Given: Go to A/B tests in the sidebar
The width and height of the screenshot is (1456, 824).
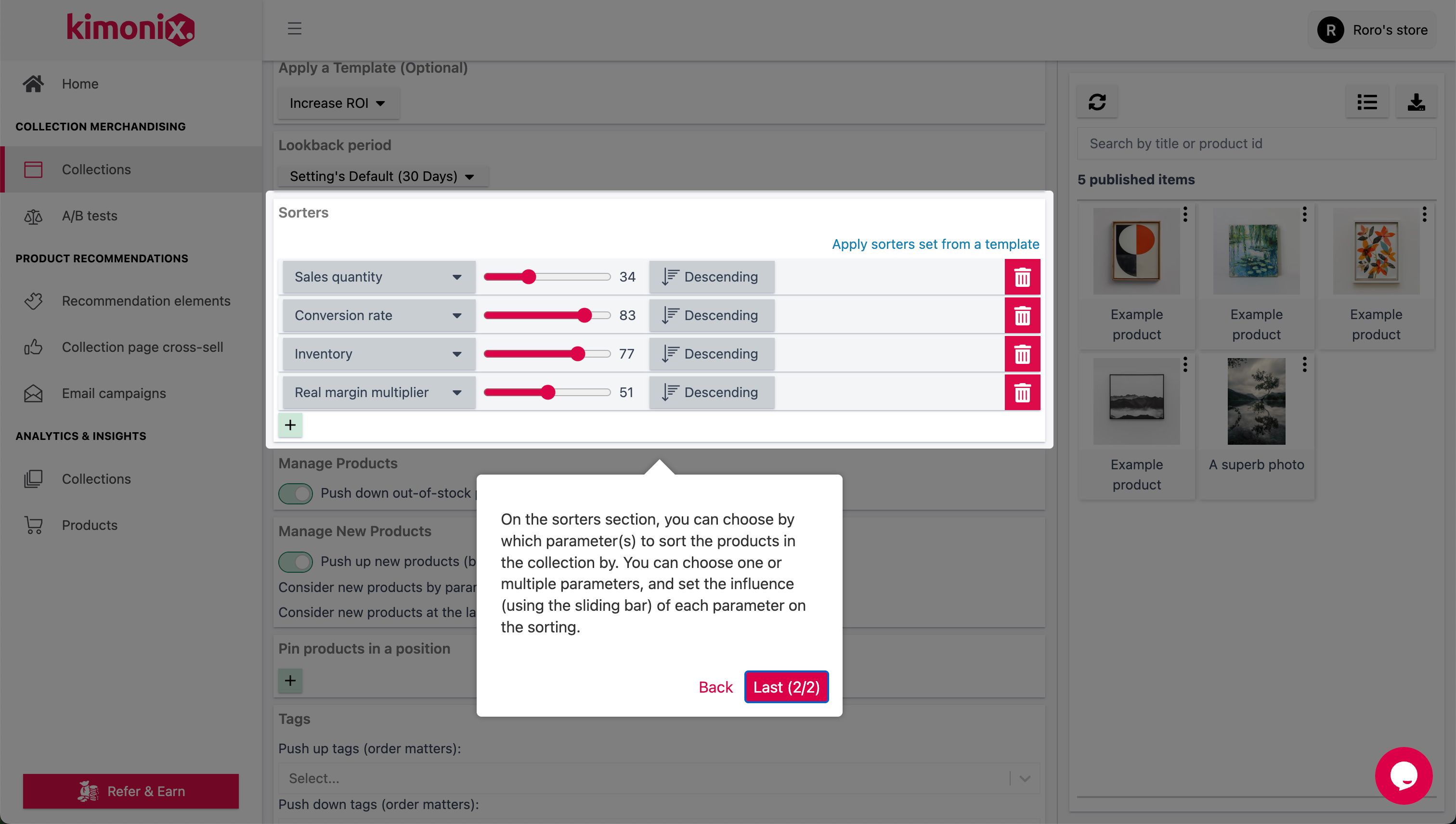Looking at the screenshot, I should (x=89, y=216).
